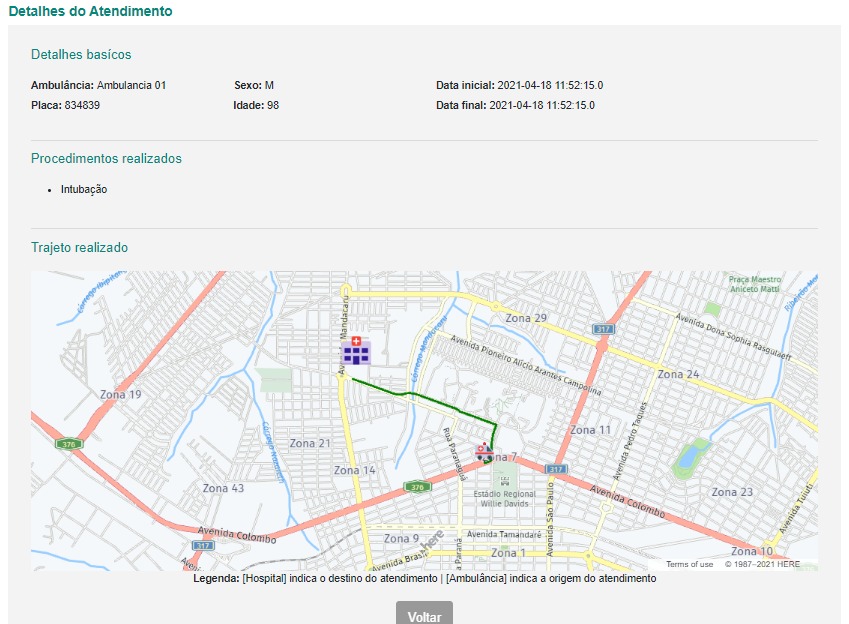
Task: Click the hospital marker on the map
Action: [x=356, y=351]
